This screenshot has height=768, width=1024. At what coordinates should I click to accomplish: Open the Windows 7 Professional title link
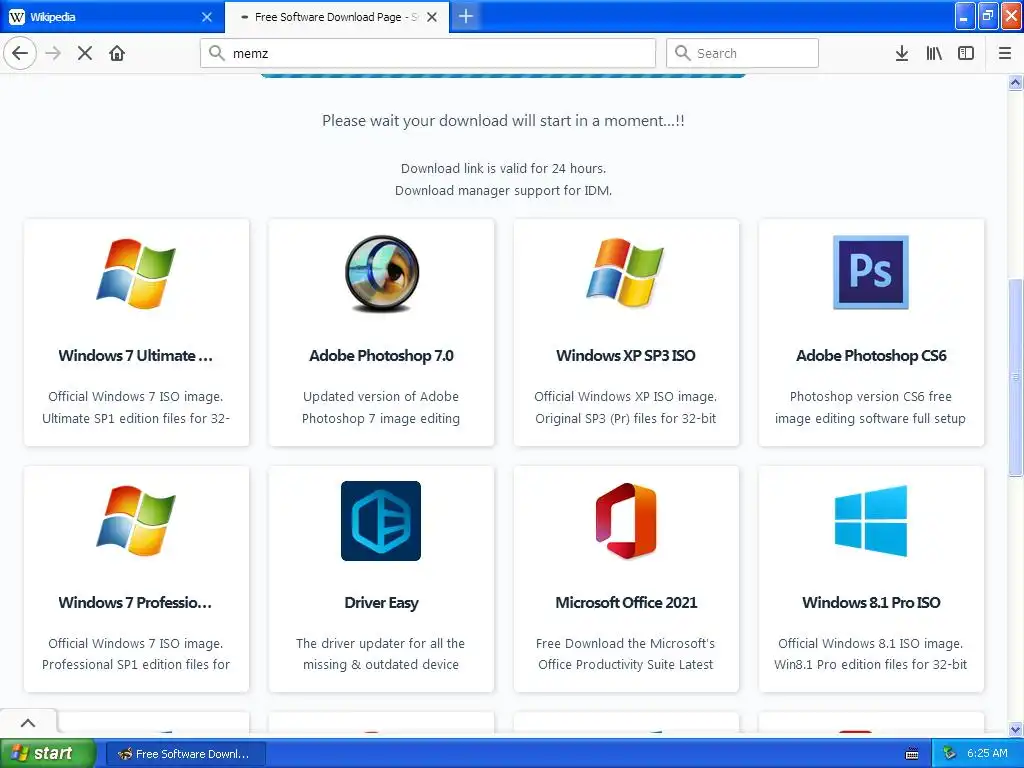(135, 602)
